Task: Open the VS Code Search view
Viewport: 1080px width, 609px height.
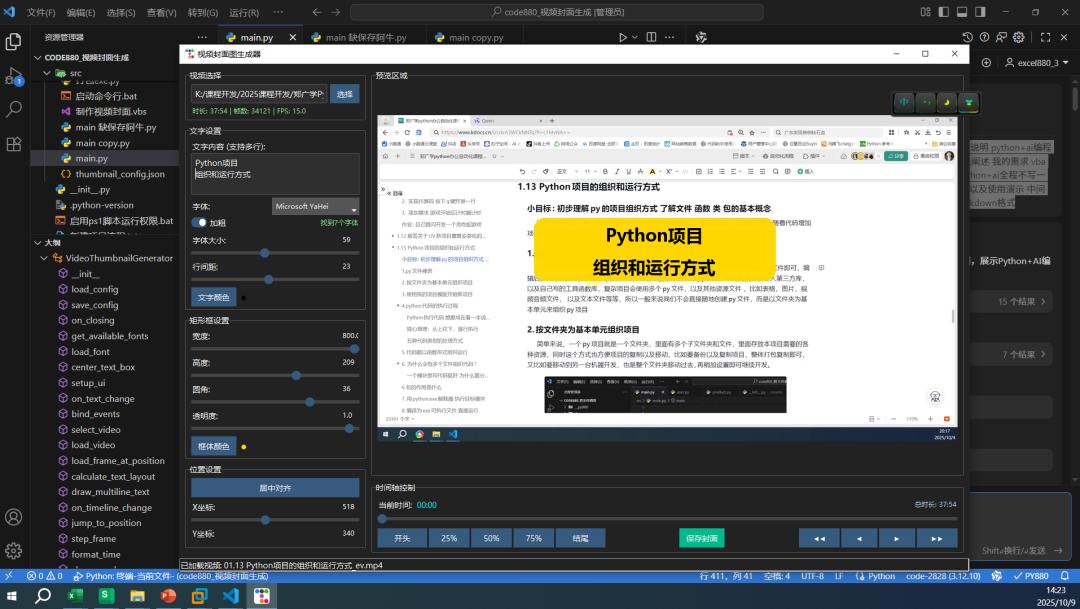Action: [x=14, y=109]
